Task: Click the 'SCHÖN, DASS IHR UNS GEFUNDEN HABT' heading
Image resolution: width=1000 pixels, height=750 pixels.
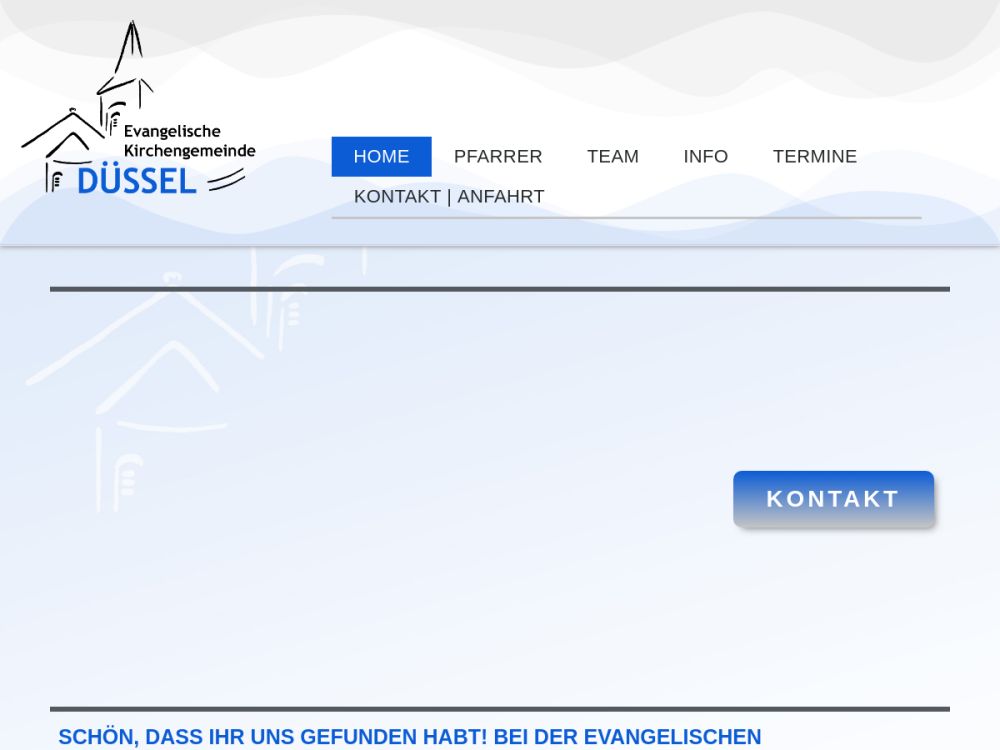Action: [409, 737]
